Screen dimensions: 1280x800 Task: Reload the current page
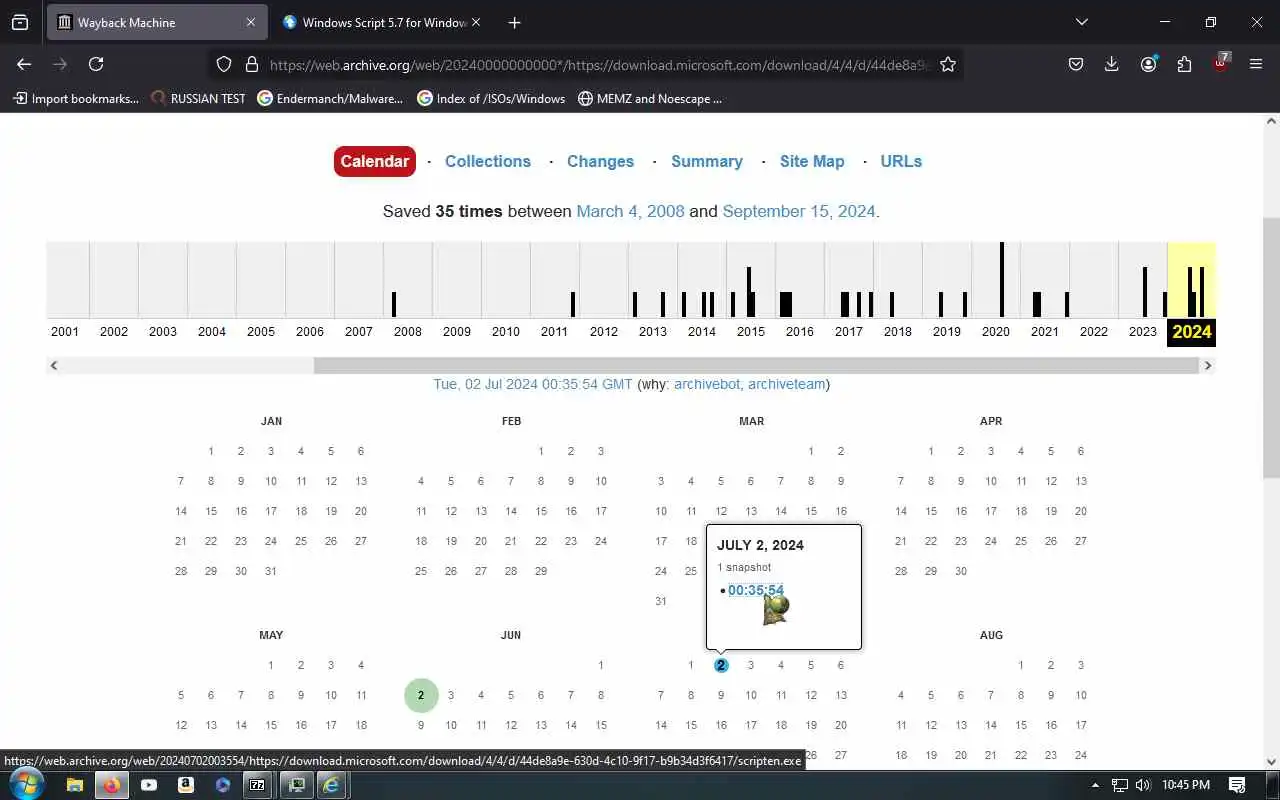pyautogui.click(x=96, y=64)
